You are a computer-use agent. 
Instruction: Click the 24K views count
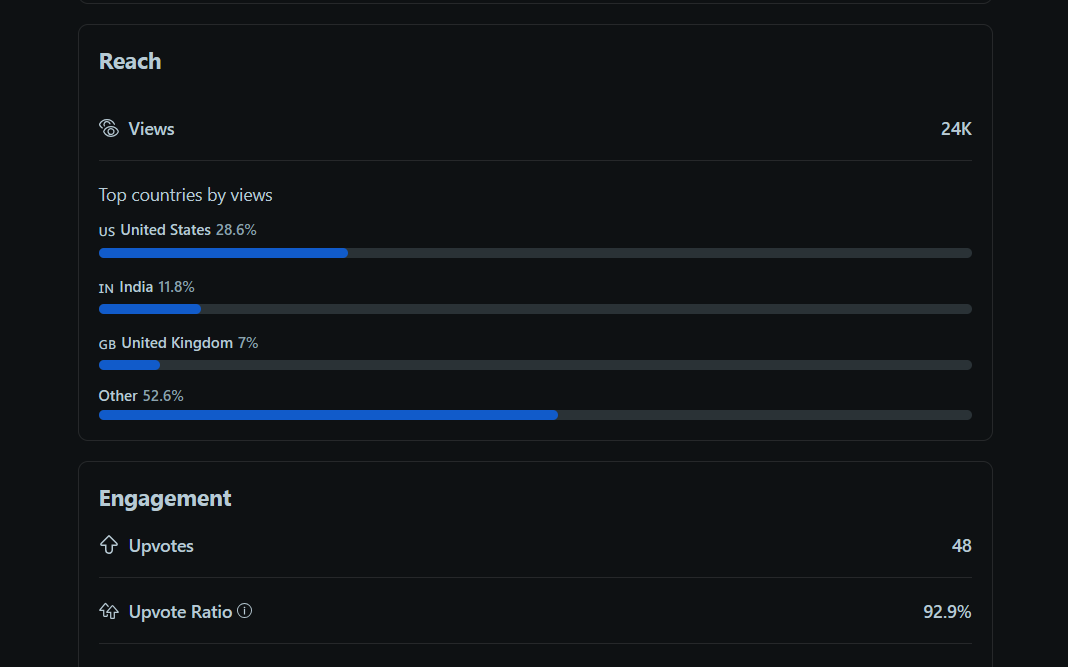click(x=956, y=129)
